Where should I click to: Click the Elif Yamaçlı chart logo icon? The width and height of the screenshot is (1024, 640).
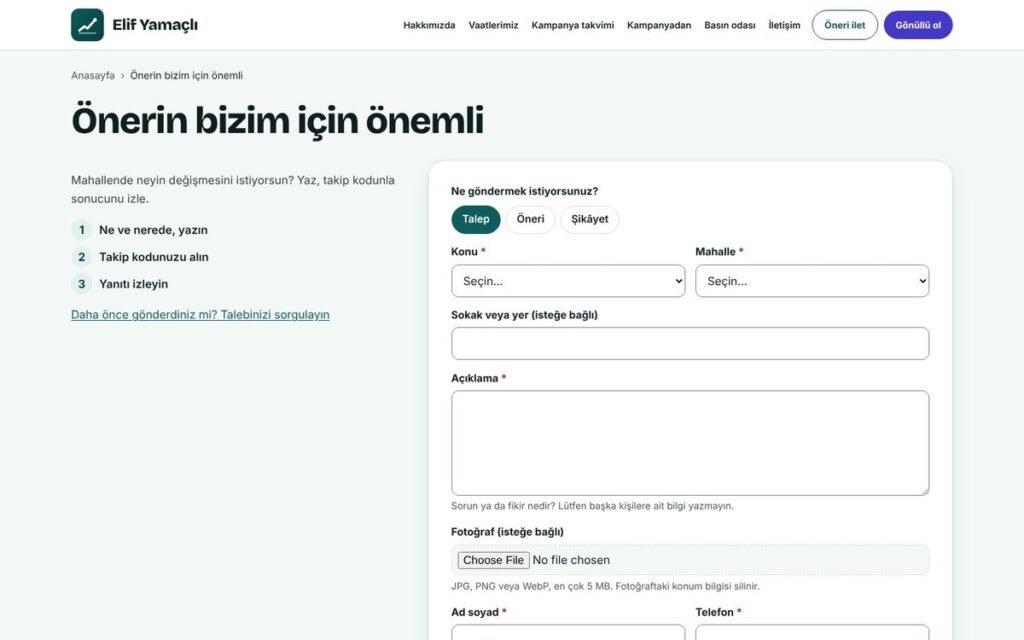(x=87, y=25)
